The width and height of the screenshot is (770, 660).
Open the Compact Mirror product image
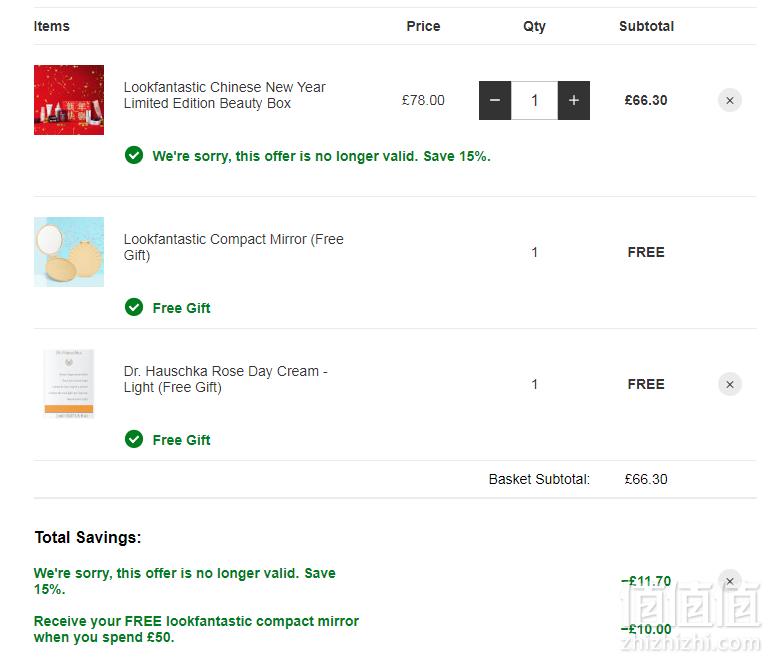pyautogui.click(x=69, y=252)
